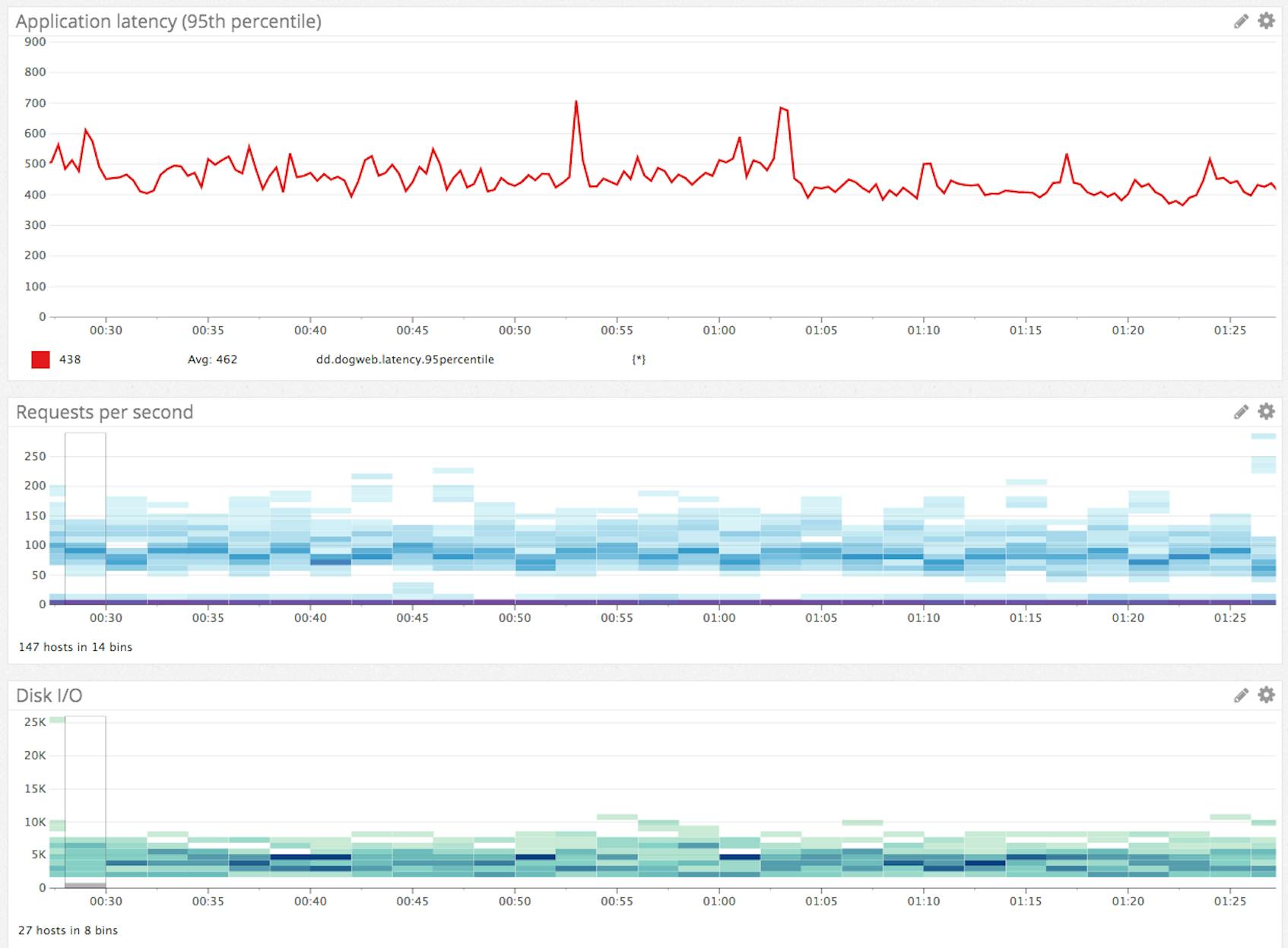Click the {*} scope toggle in the legend
Screen dimensions: 1288x948
641,359
